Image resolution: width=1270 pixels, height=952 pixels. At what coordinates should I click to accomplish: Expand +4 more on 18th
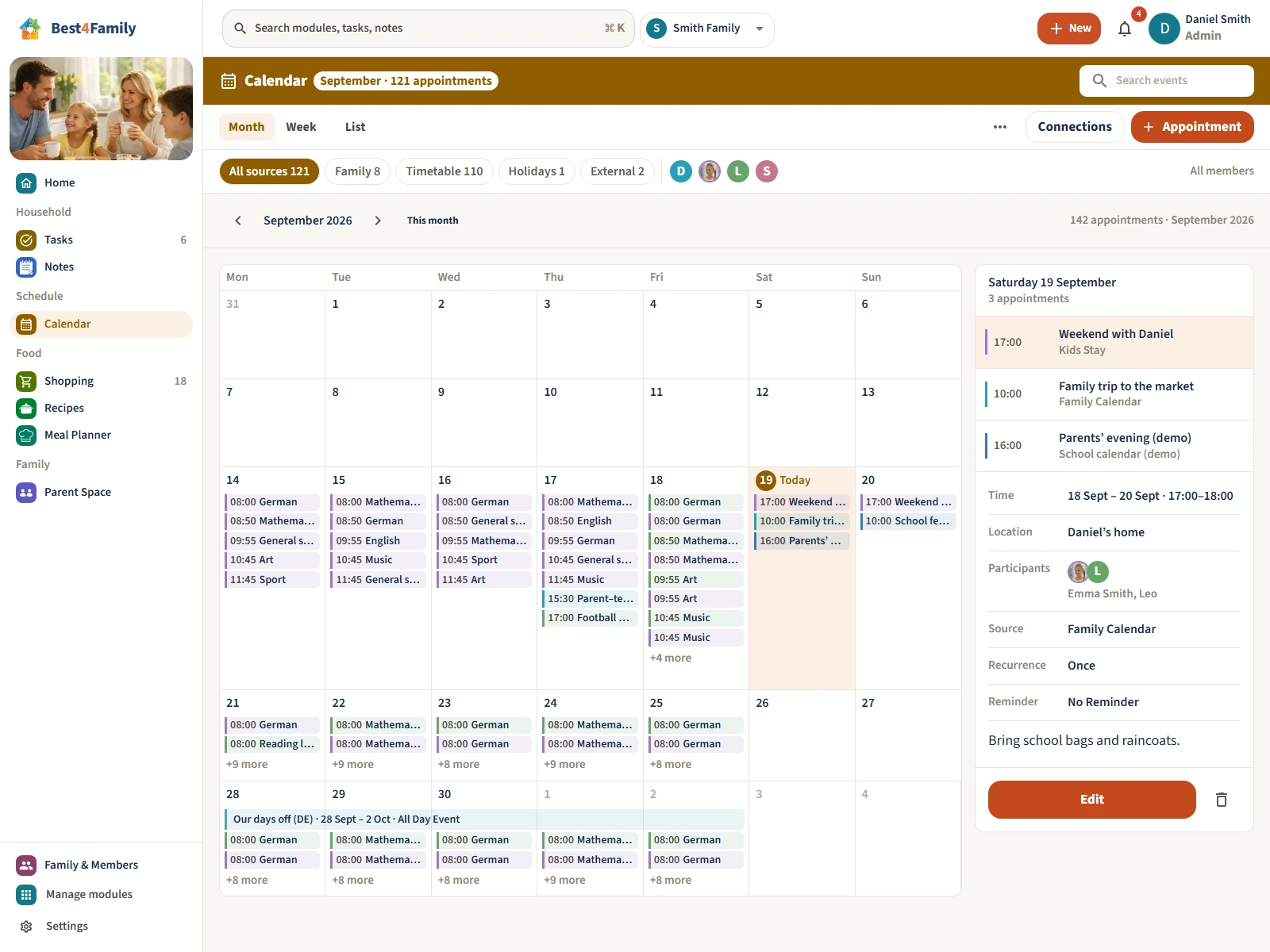671,658
